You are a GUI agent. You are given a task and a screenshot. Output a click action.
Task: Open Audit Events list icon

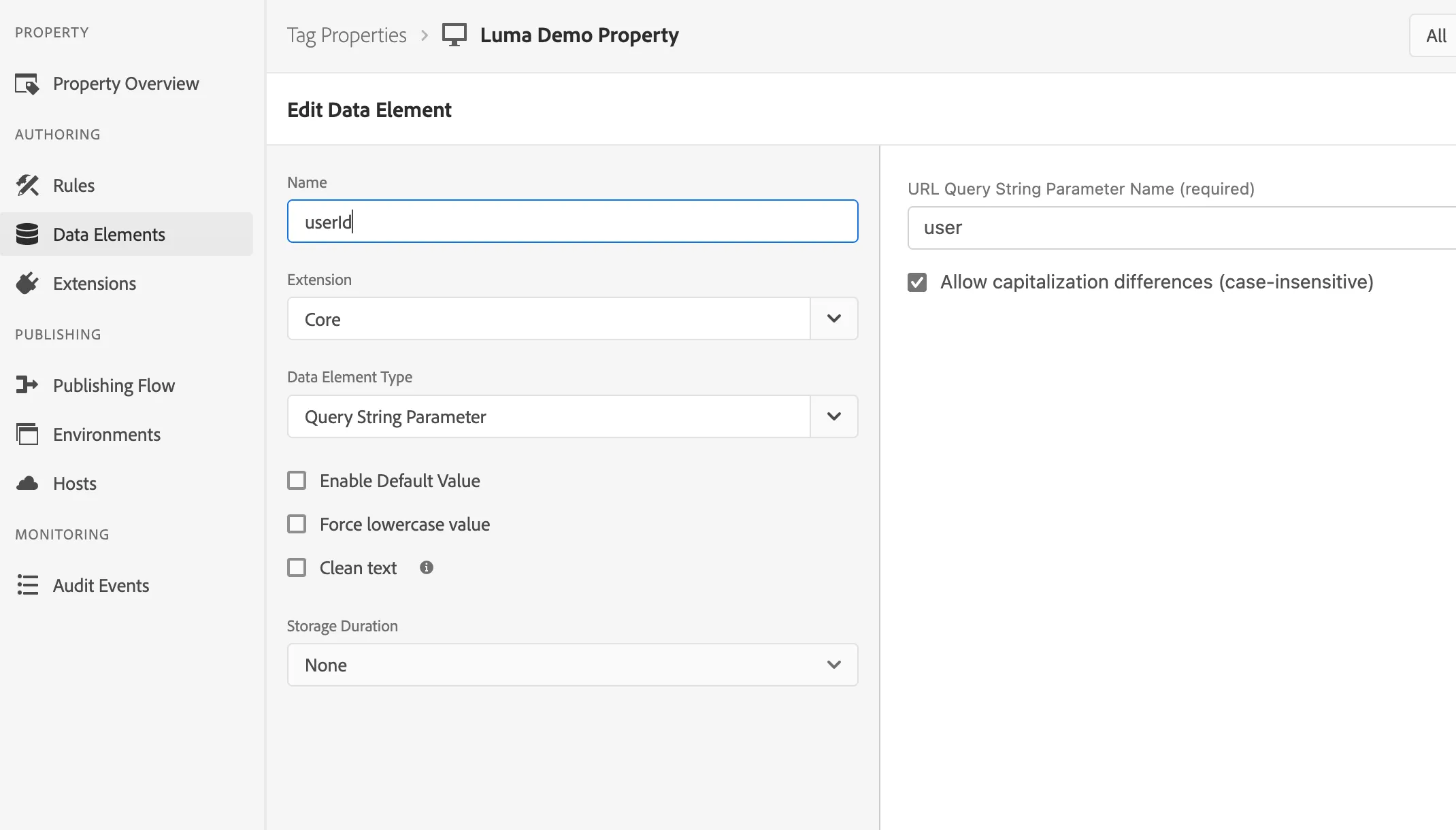[x=27, y=585]
